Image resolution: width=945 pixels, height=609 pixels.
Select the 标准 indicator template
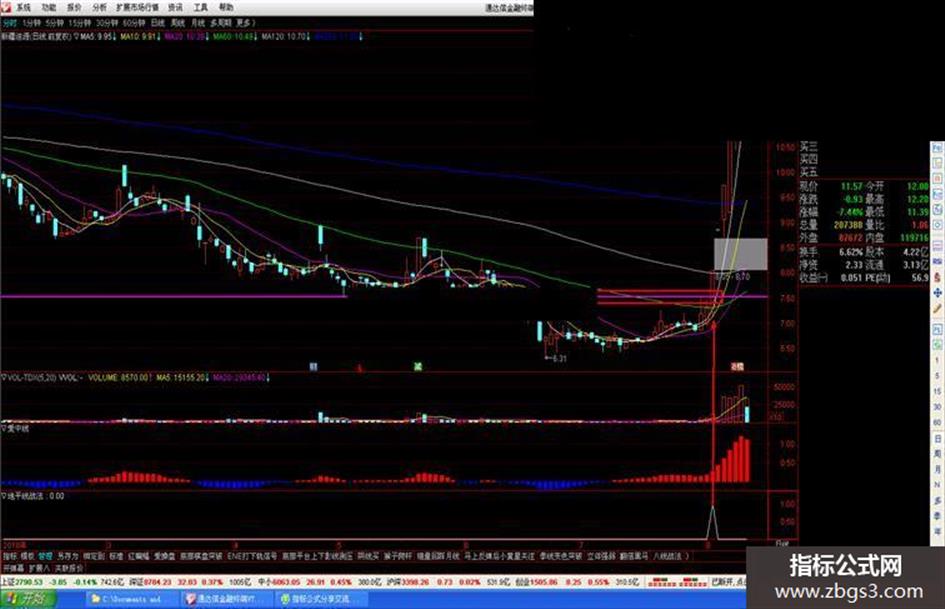click(116, 556)
